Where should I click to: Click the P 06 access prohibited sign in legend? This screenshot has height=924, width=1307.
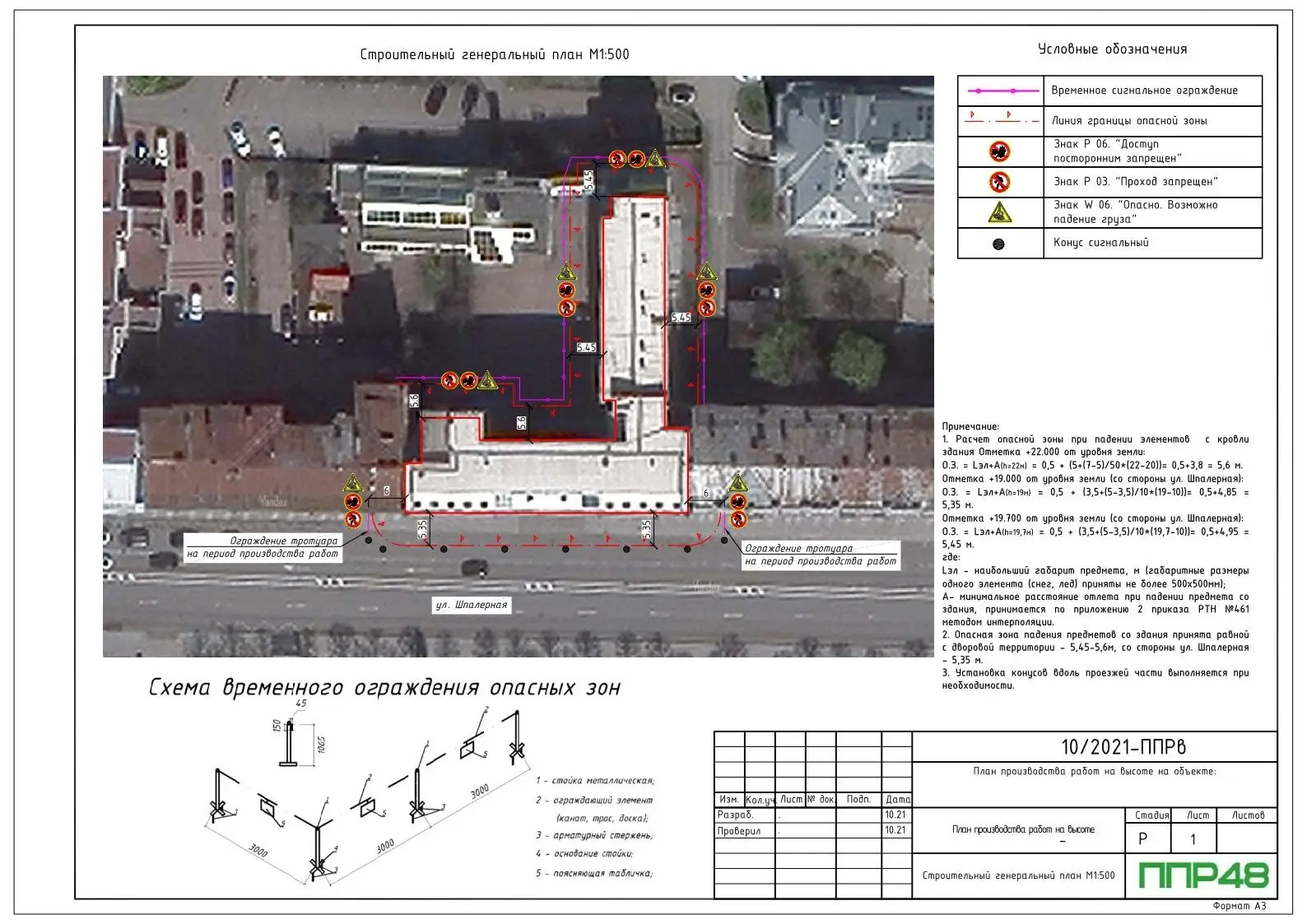[x=999, y=151]
